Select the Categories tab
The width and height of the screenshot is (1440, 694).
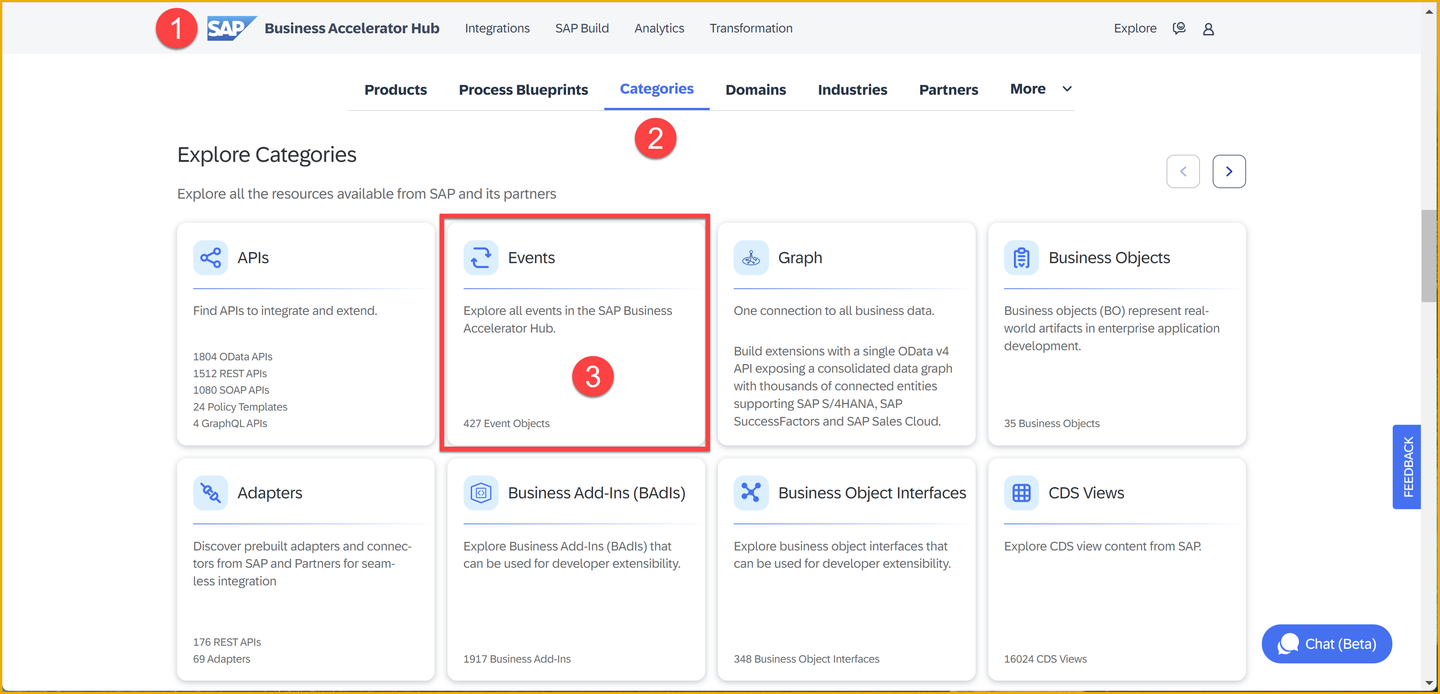657,89
